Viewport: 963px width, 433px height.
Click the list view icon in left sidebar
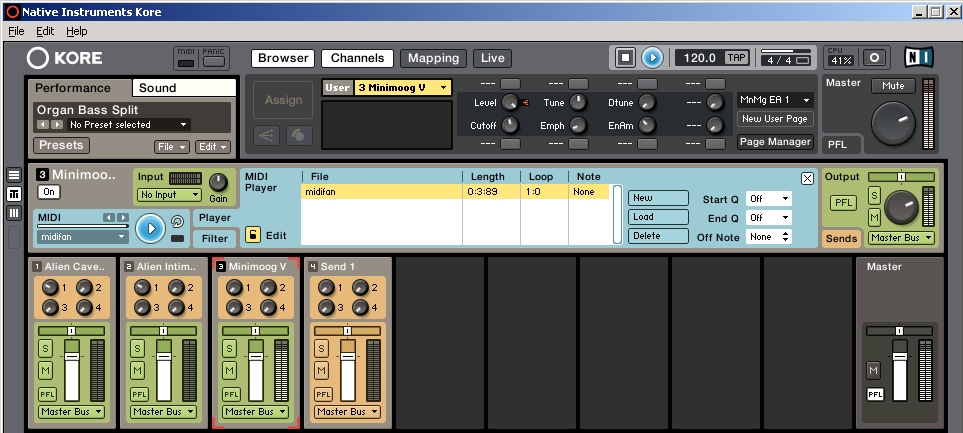pos(14,175)
